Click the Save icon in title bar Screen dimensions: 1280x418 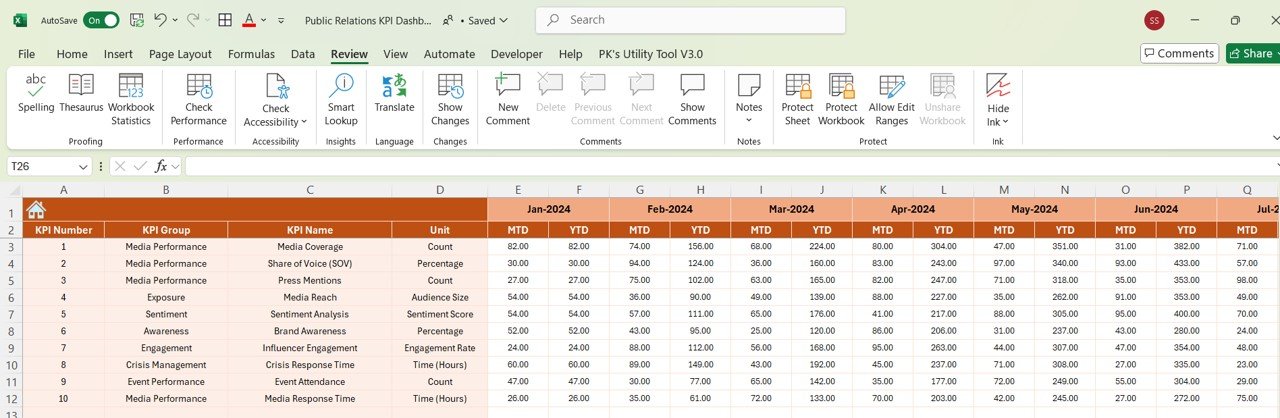(x=136, y=20)
